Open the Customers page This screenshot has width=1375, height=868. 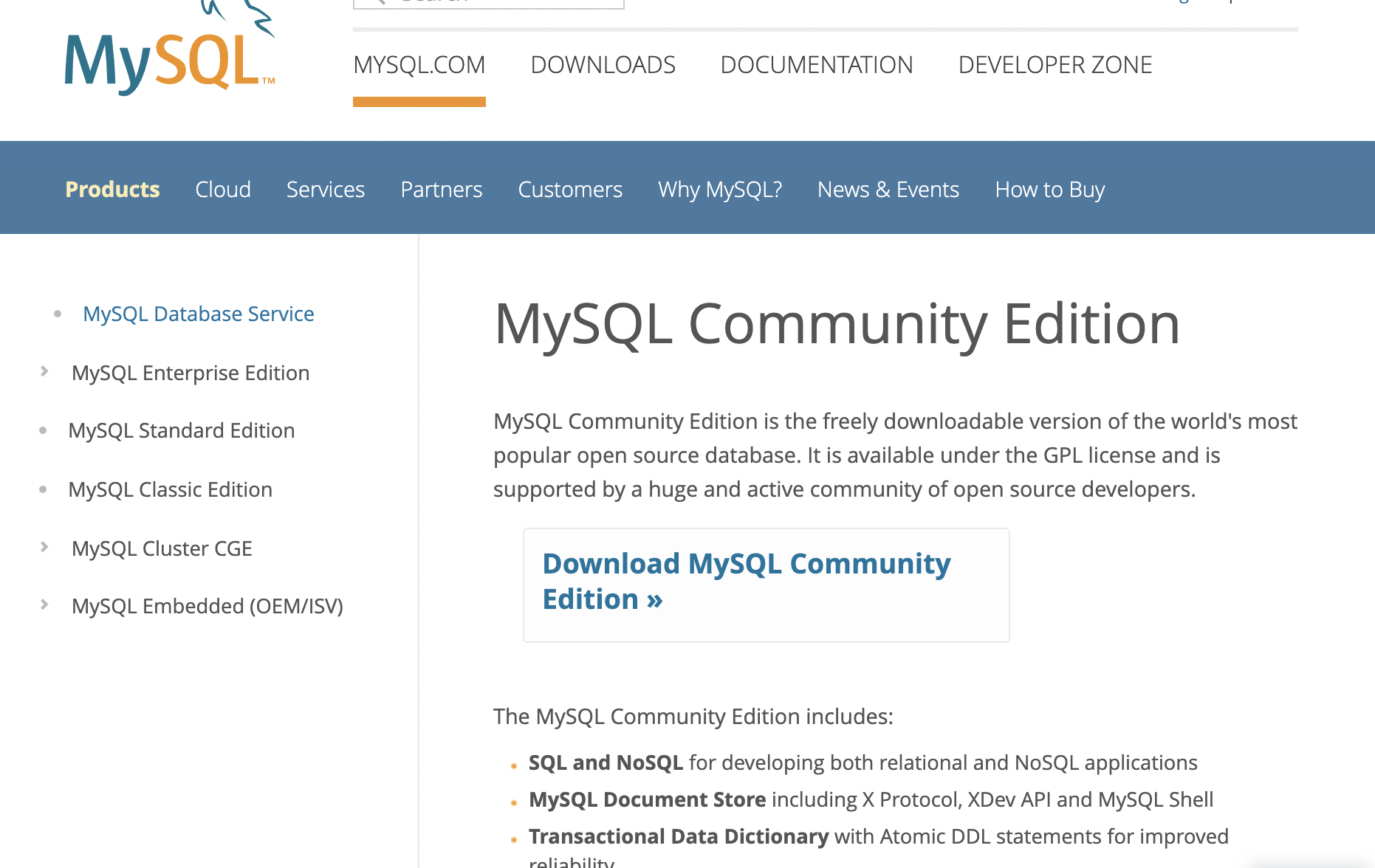[x=570, y=189]
